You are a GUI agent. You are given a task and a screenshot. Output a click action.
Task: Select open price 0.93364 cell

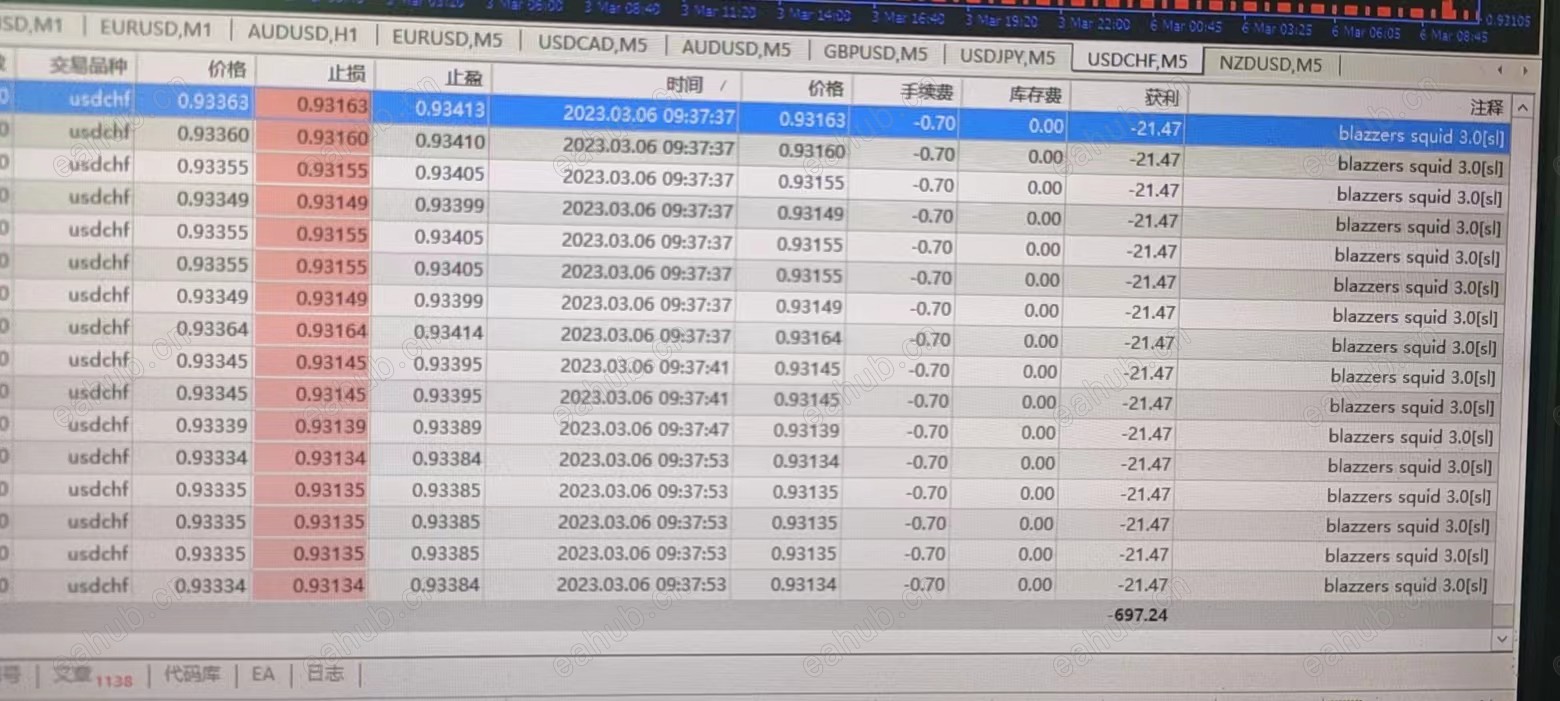[212, 328]
